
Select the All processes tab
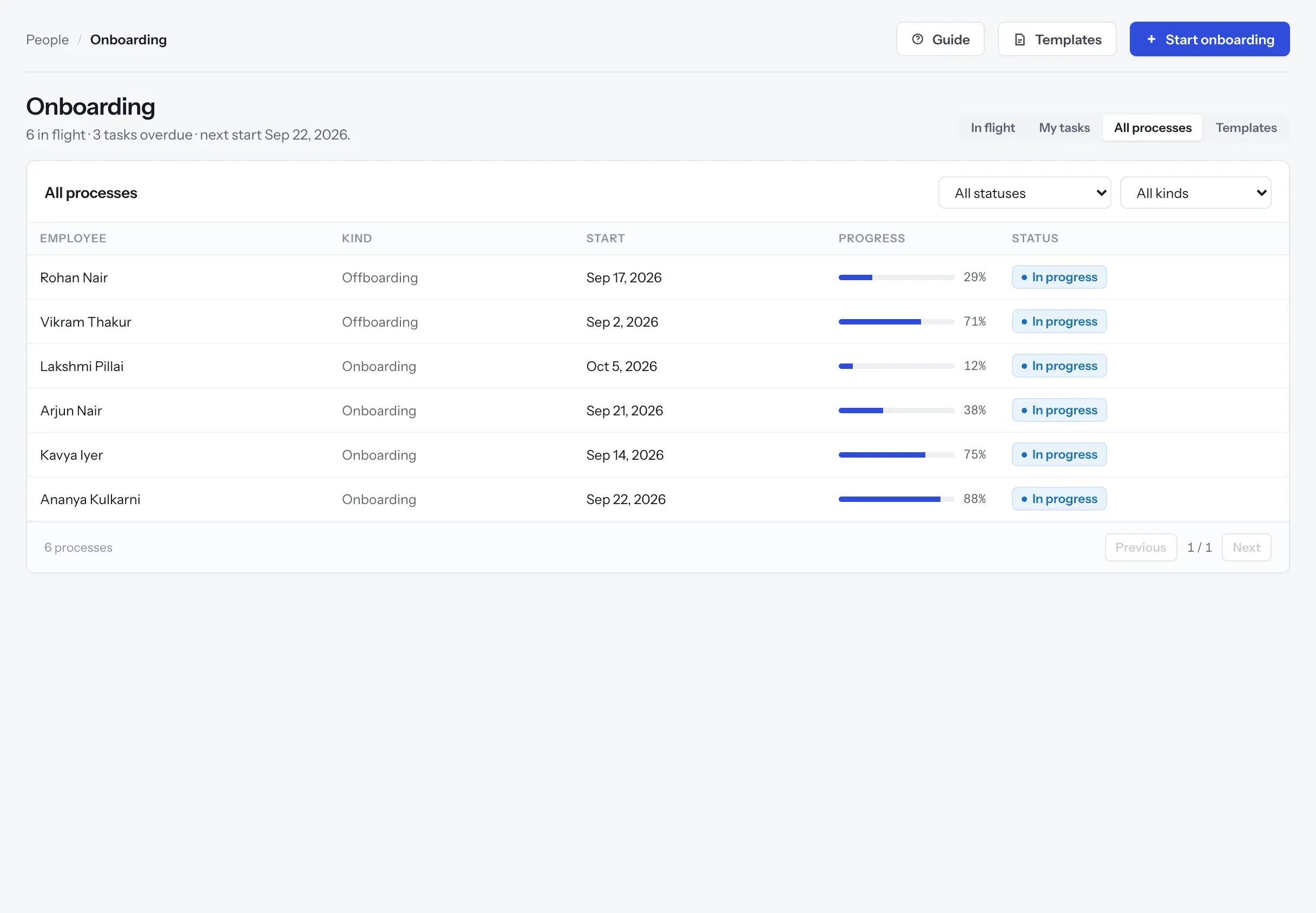click(1153, 128)
